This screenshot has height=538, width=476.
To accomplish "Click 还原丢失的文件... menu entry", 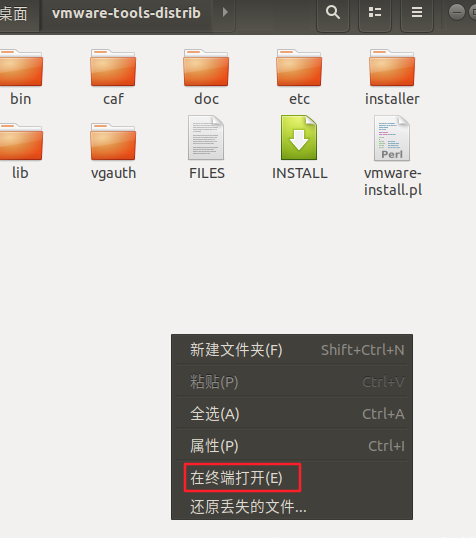I will pos(292,506).
